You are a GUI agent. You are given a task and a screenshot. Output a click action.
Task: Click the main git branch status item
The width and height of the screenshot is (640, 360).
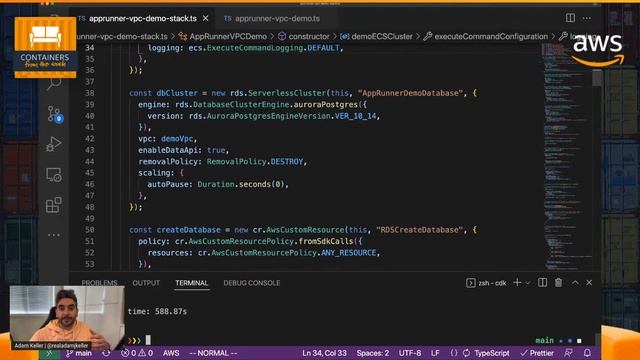pyautogui.click(x=79, y=353)
